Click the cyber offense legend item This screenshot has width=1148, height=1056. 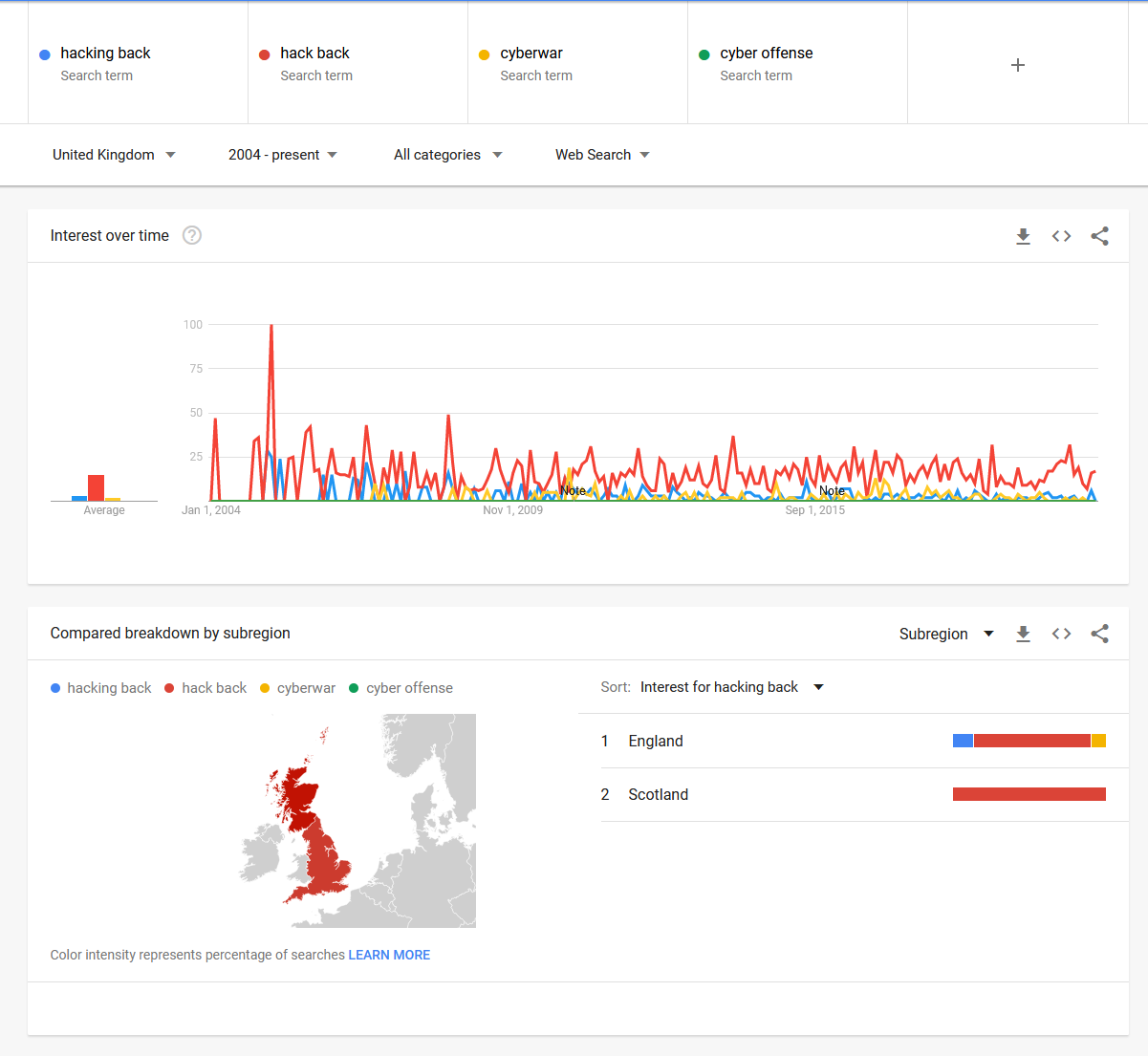pos(401,688)
